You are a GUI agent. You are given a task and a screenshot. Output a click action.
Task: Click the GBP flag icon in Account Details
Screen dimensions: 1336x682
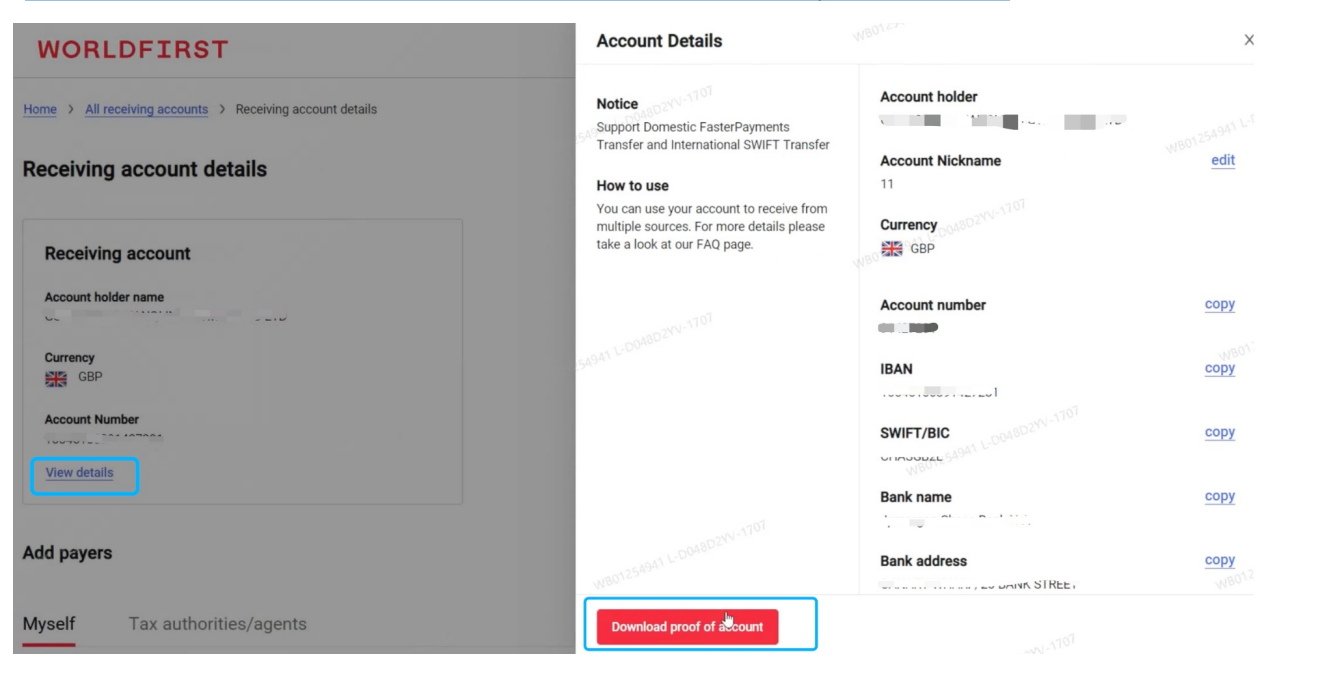click(x=891, y=249)
